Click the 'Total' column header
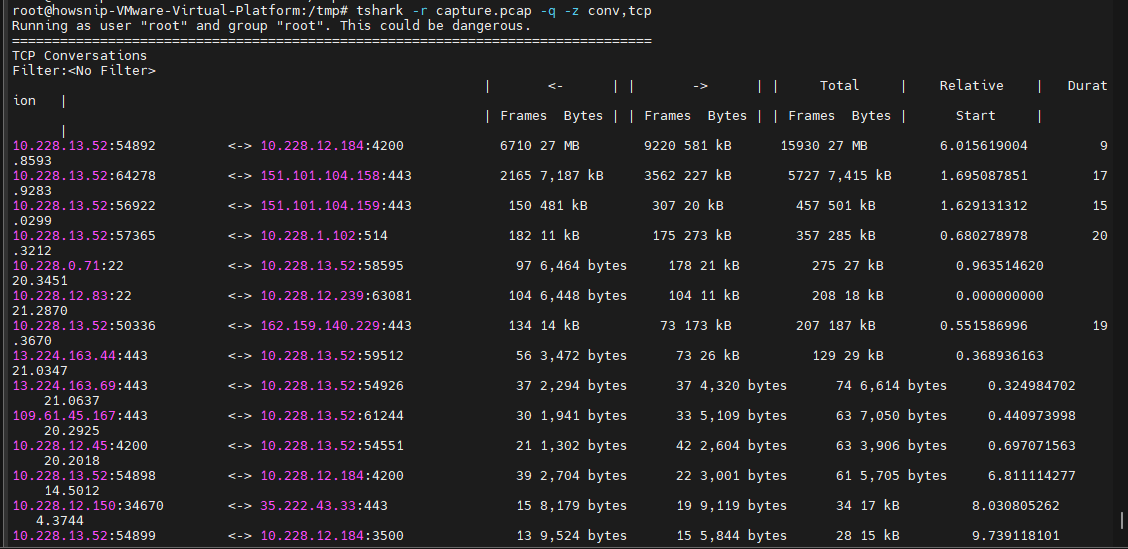Image resolution: width=1128 pixels, height=549 pixels. 840,86
